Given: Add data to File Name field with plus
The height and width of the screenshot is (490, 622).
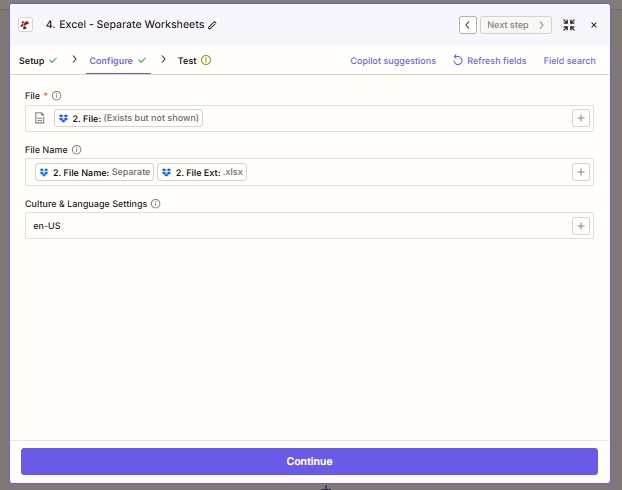Looking at the screenshot, I should click(x=581, y=172).
